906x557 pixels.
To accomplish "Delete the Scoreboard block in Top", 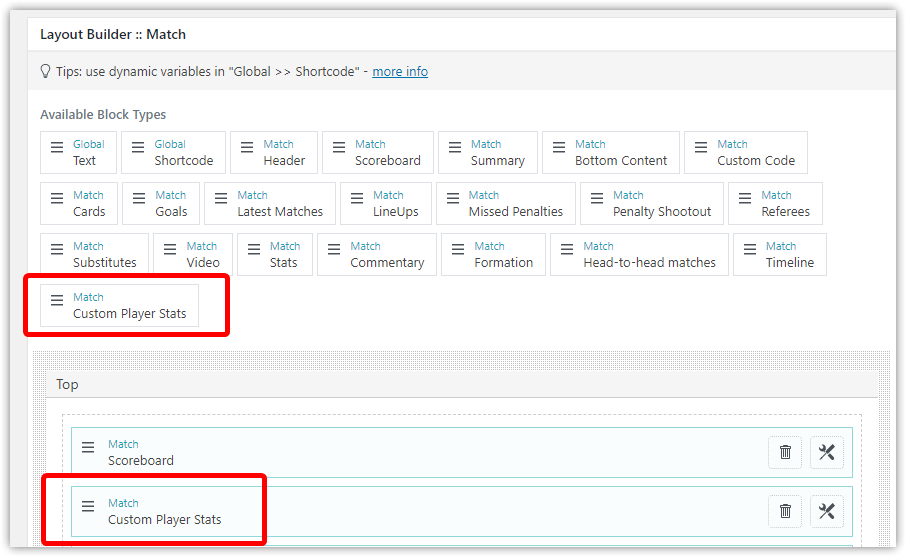I will (785, 452).
